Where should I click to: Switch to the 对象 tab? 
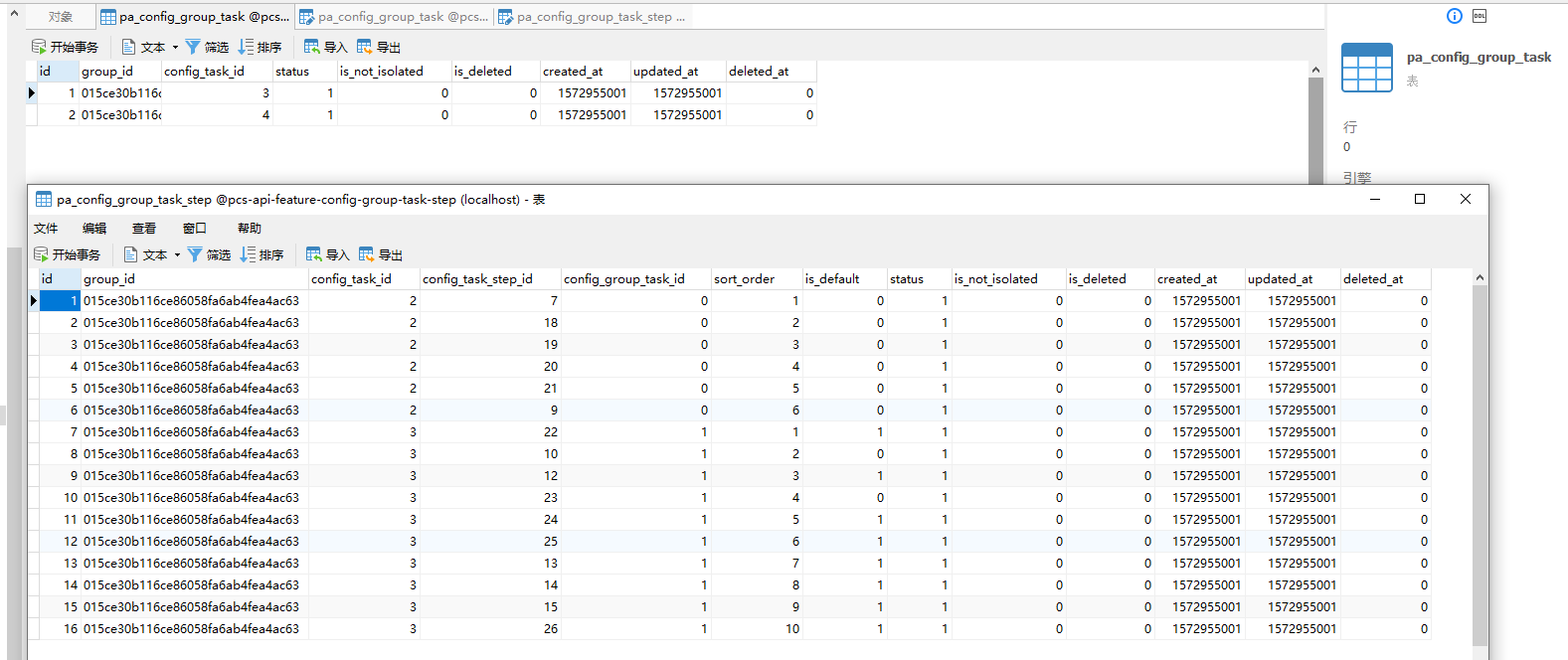(61, 17)
